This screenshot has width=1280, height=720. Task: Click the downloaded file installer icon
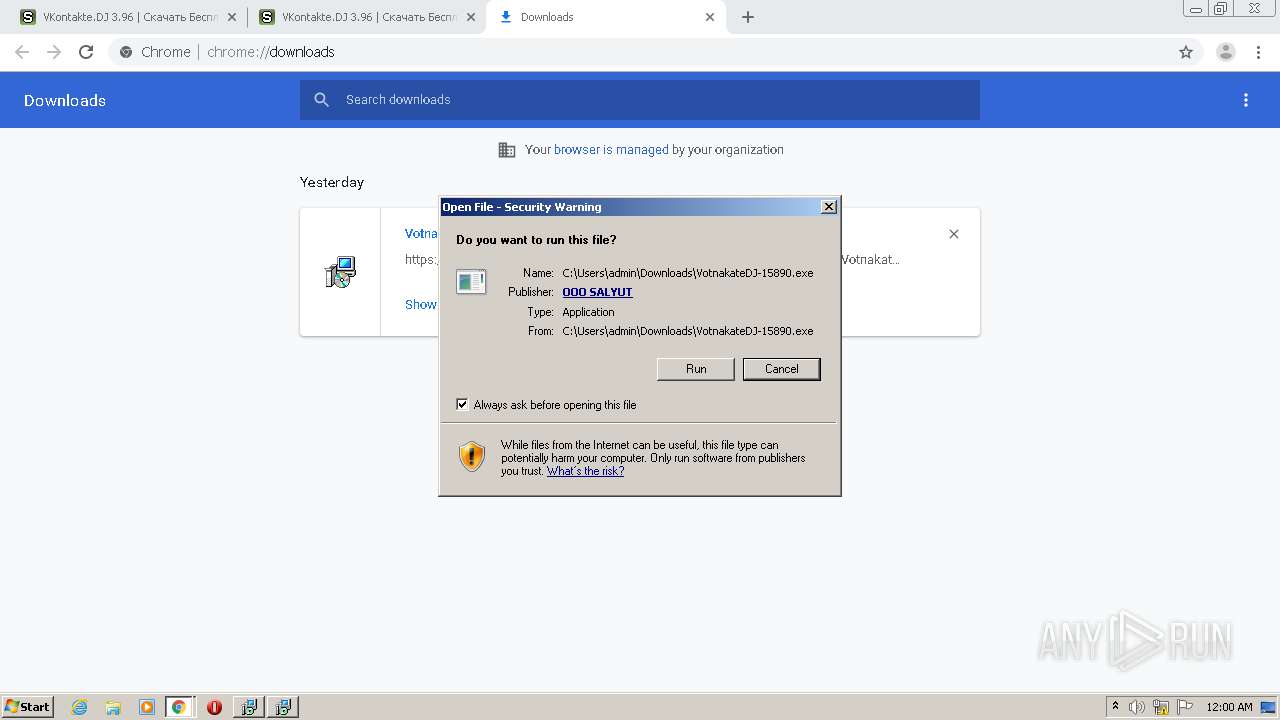340,272
